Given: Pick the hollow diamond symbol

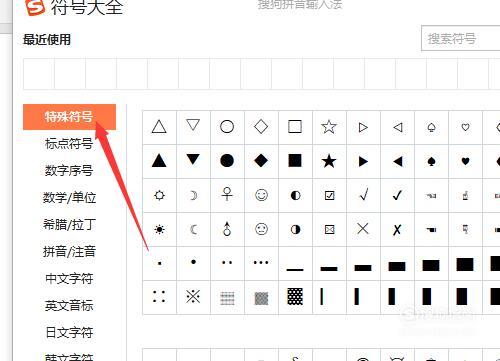Looking at the screenshot, I should [261, 127].
